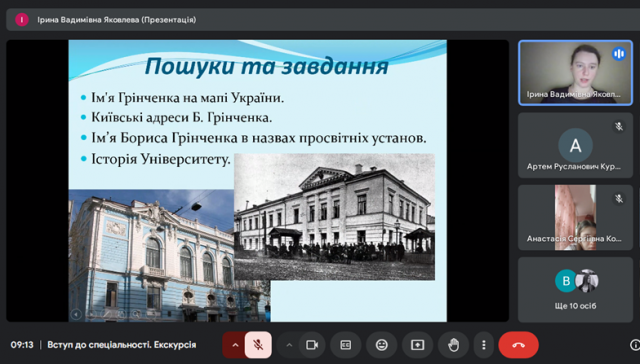This screenshot has width=640, height=364.
Task: Open the 'Ще 10 осіб' participants tile
Action: click(x=576, y=290)
